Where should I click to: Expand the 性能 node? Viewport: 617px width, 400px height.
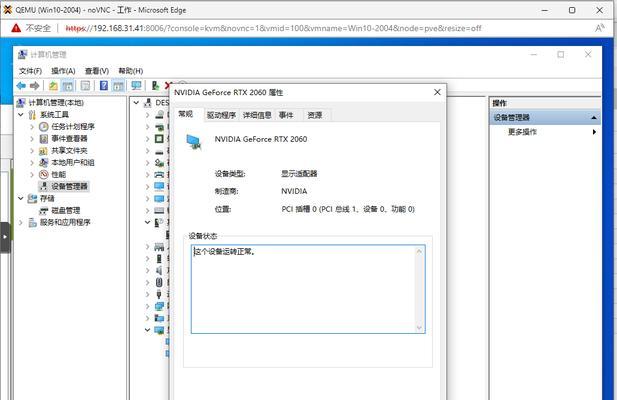(x=32, y=174)
